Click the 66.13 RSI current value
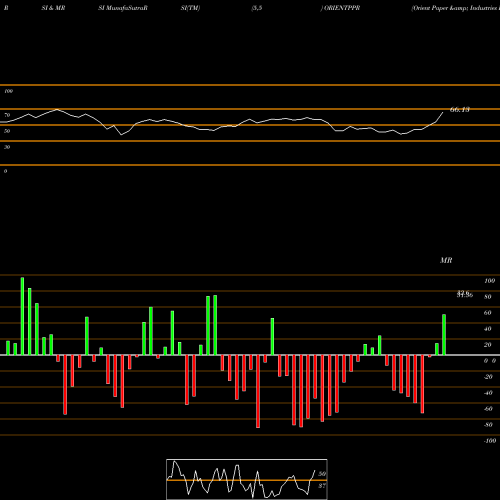Viewport: 500px width, 500px height. coord(460,109)
